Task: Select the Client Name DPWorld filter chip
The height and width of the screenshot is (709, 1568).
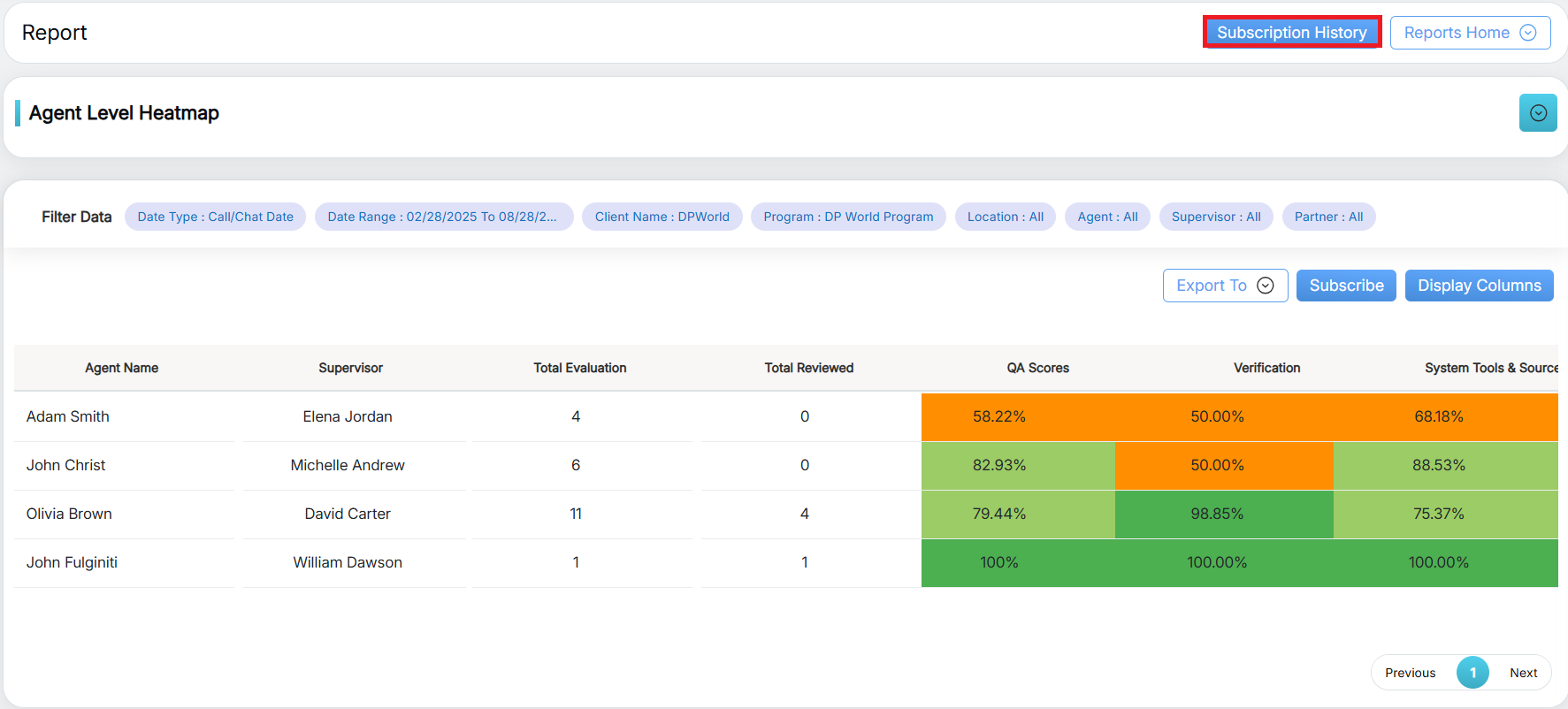Action: point(662,217)
